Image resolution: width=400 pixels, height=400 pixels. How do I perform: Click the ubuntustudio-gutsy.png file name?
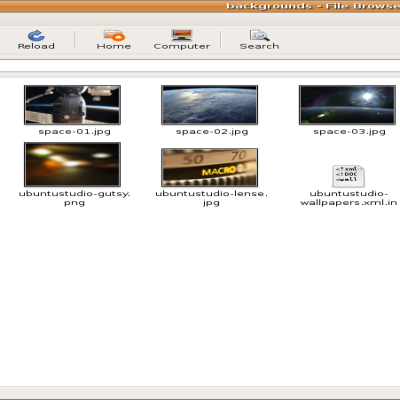(74, 198)
